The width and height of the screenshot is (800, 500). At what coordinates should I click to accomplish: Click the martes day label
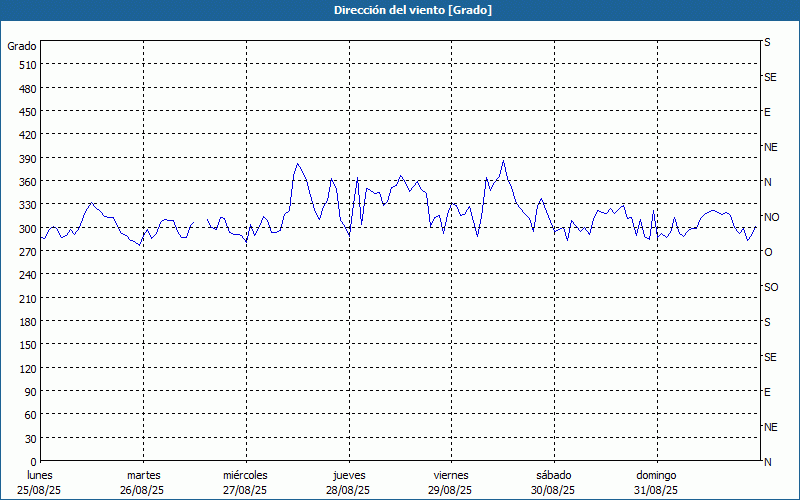tap(143, 475)
